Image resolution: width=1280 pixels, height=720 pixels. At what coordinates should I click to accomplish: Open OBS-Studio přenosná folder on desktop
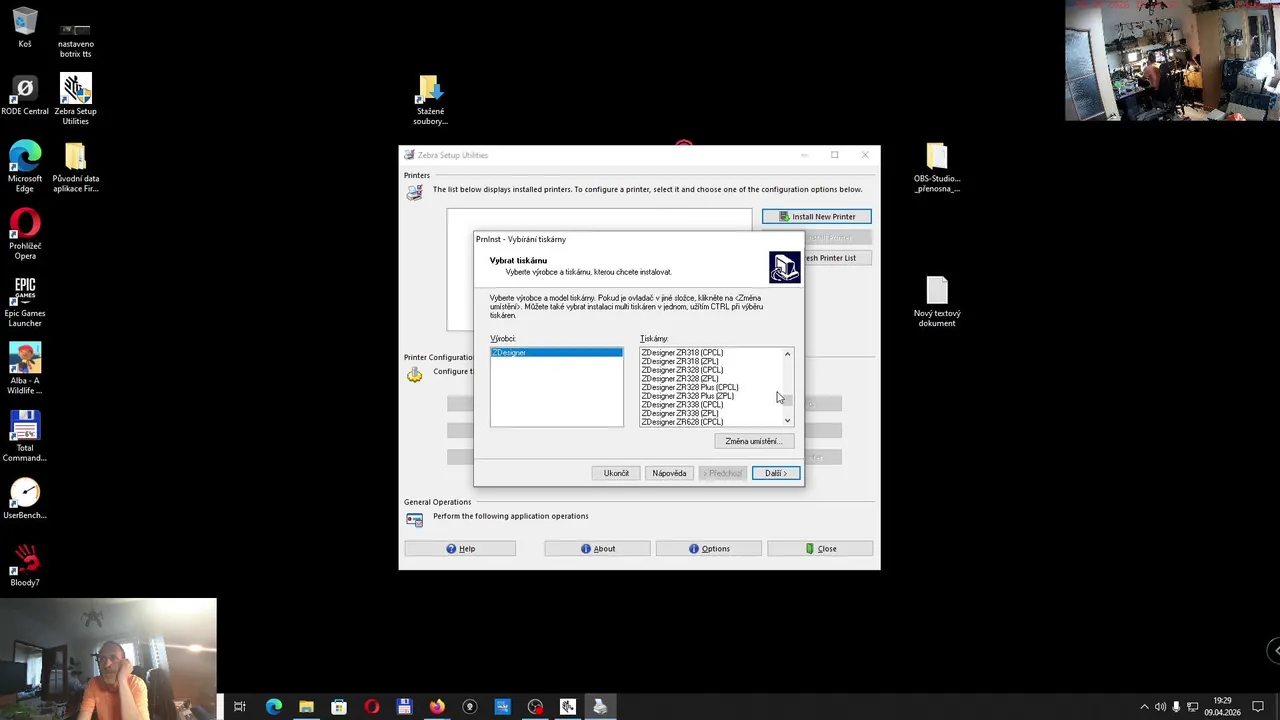point(936,167)
